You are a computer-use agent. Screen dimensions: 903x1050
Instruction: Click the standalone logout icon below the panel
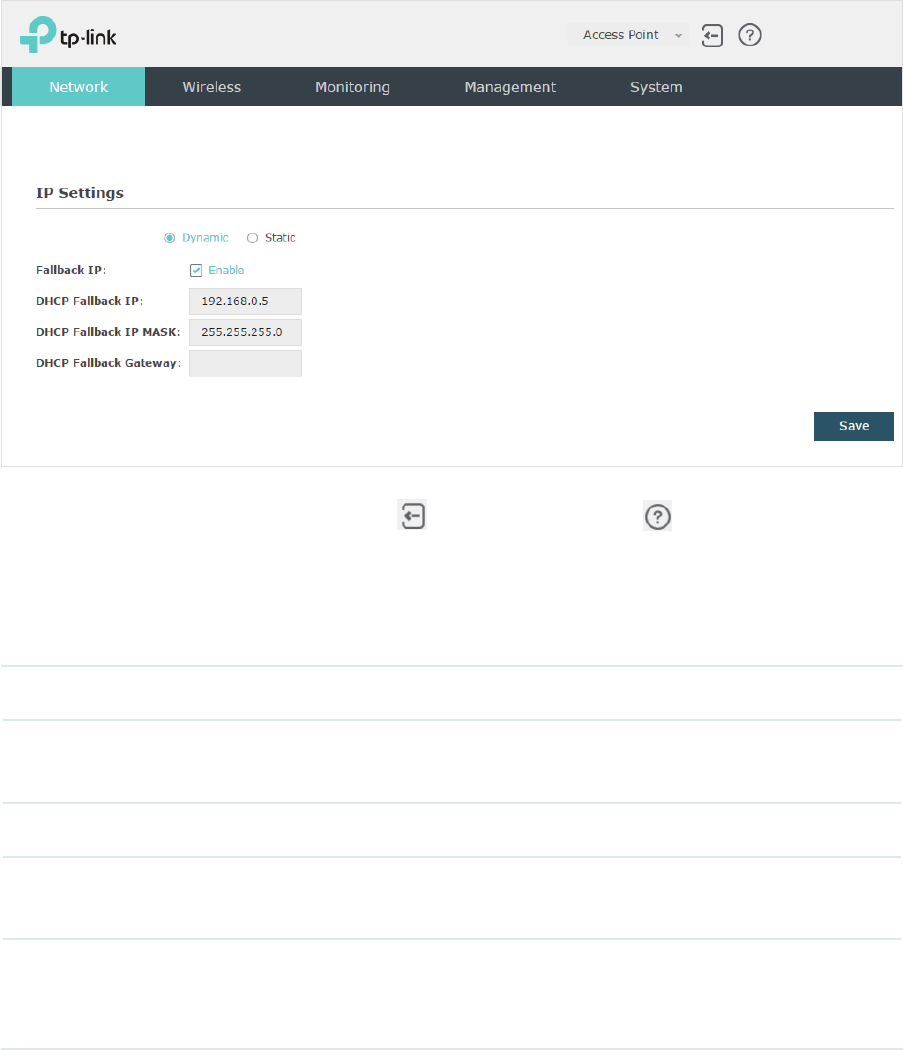coord(412,515)
